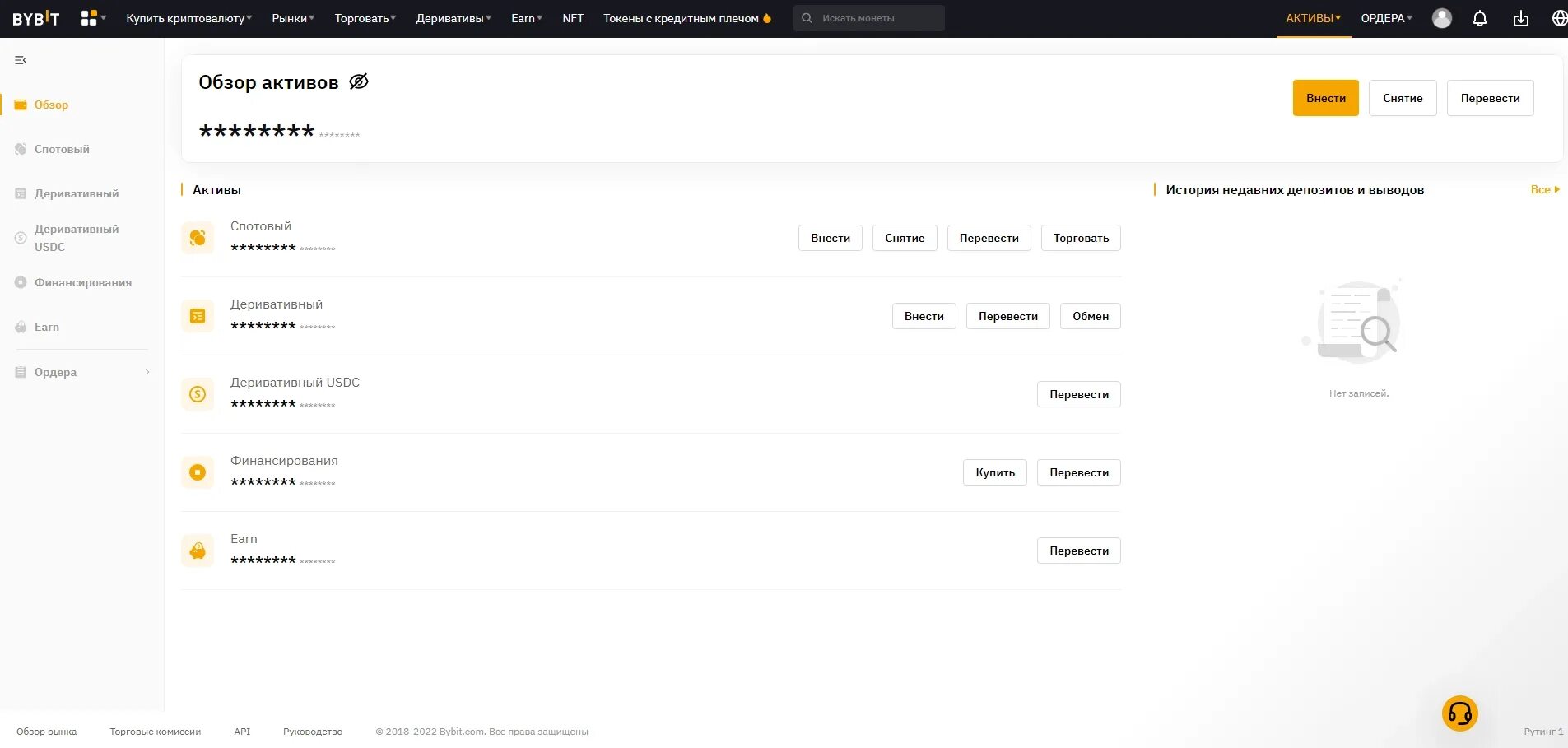Select Earn in the sidebar
The width and height of the screenshot is (1568, 748).
click(x=47, y=327)
